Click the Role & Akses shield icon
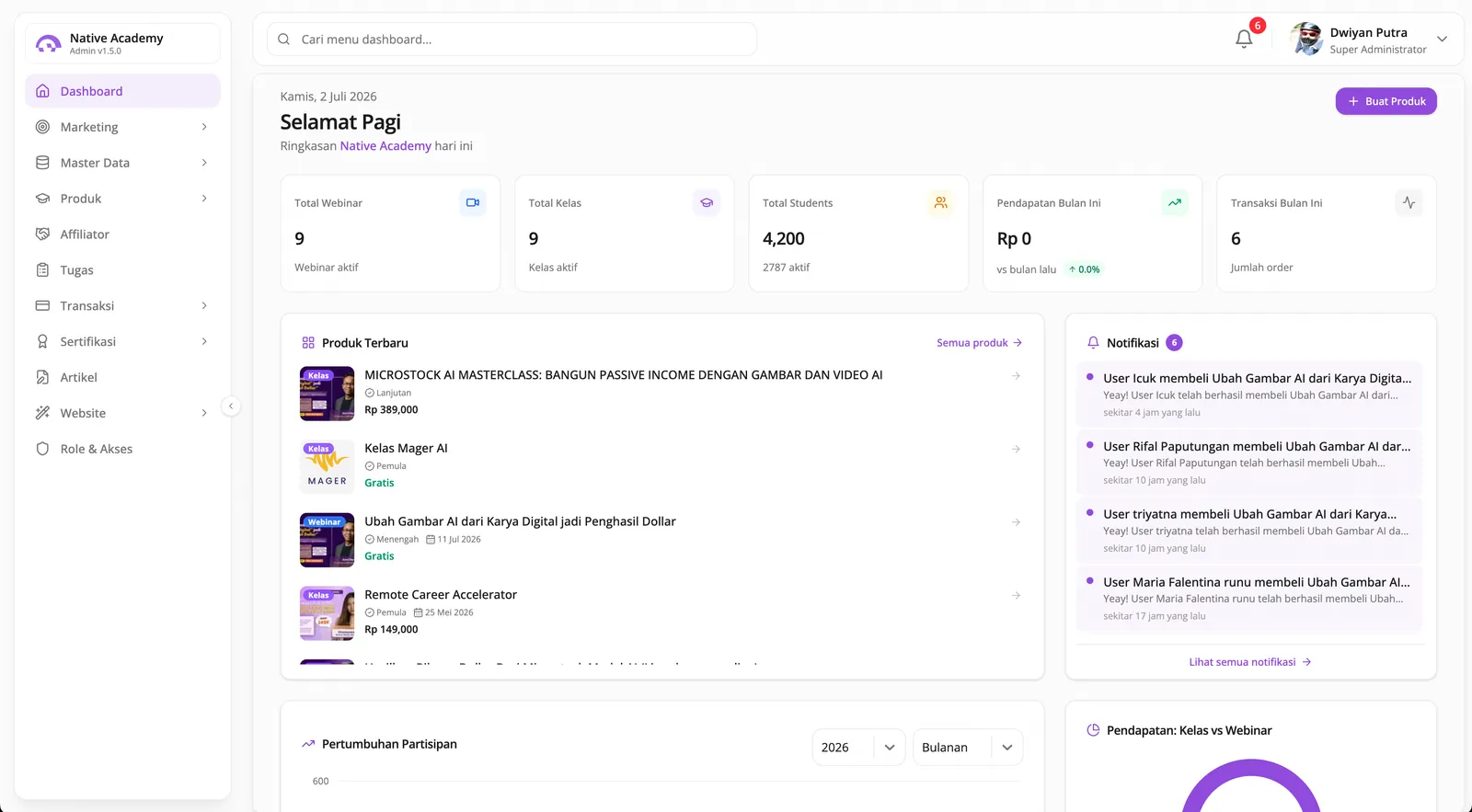The width and height of the screenshot is (1472, 812). pyautogui.click(x=42, y=449)
